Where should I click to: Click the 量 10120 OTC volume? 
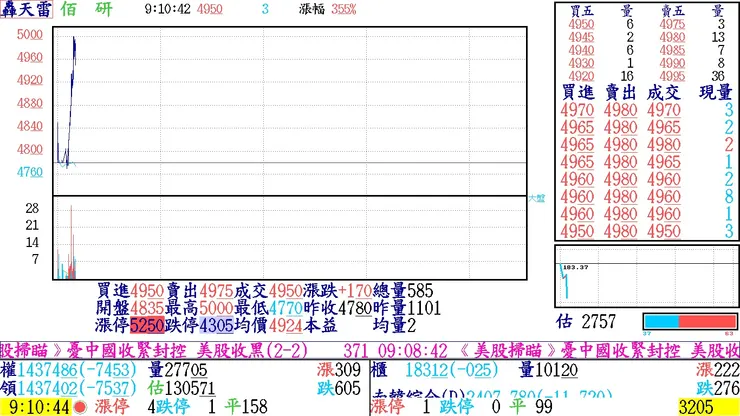click(x=548, y=370)
